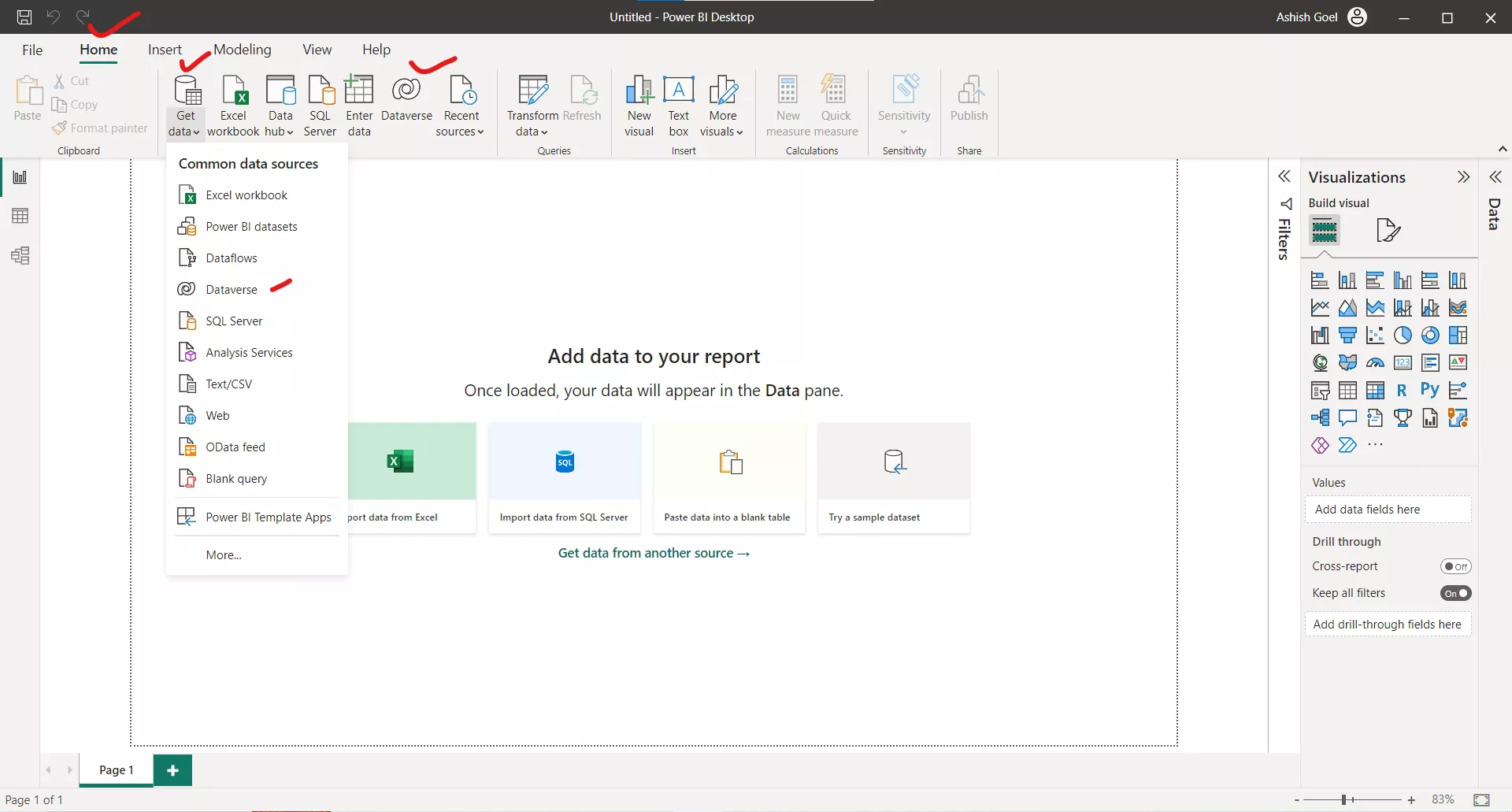Open Table view from the sidebar

pyautogui.click(x=20, y=215)
